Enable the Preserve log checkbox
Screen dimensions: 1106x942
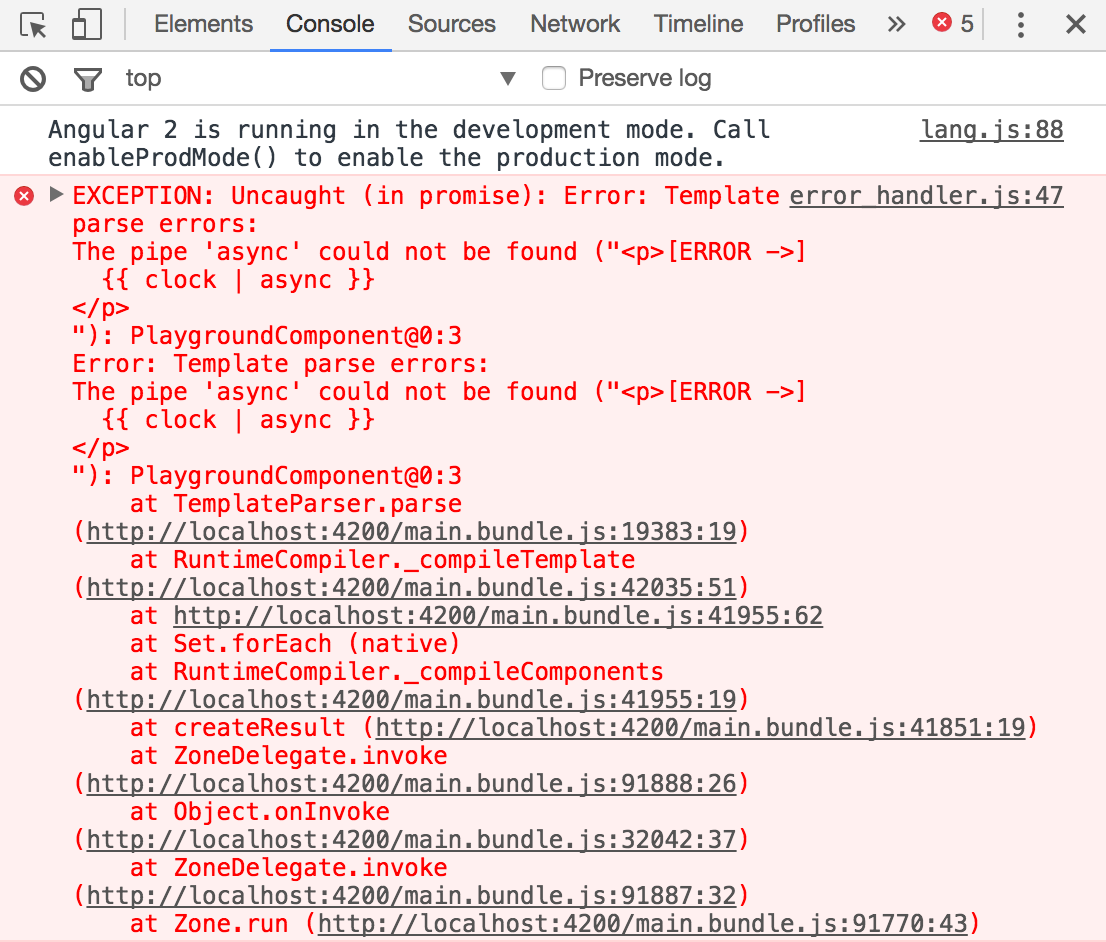[x=554, y=78]
